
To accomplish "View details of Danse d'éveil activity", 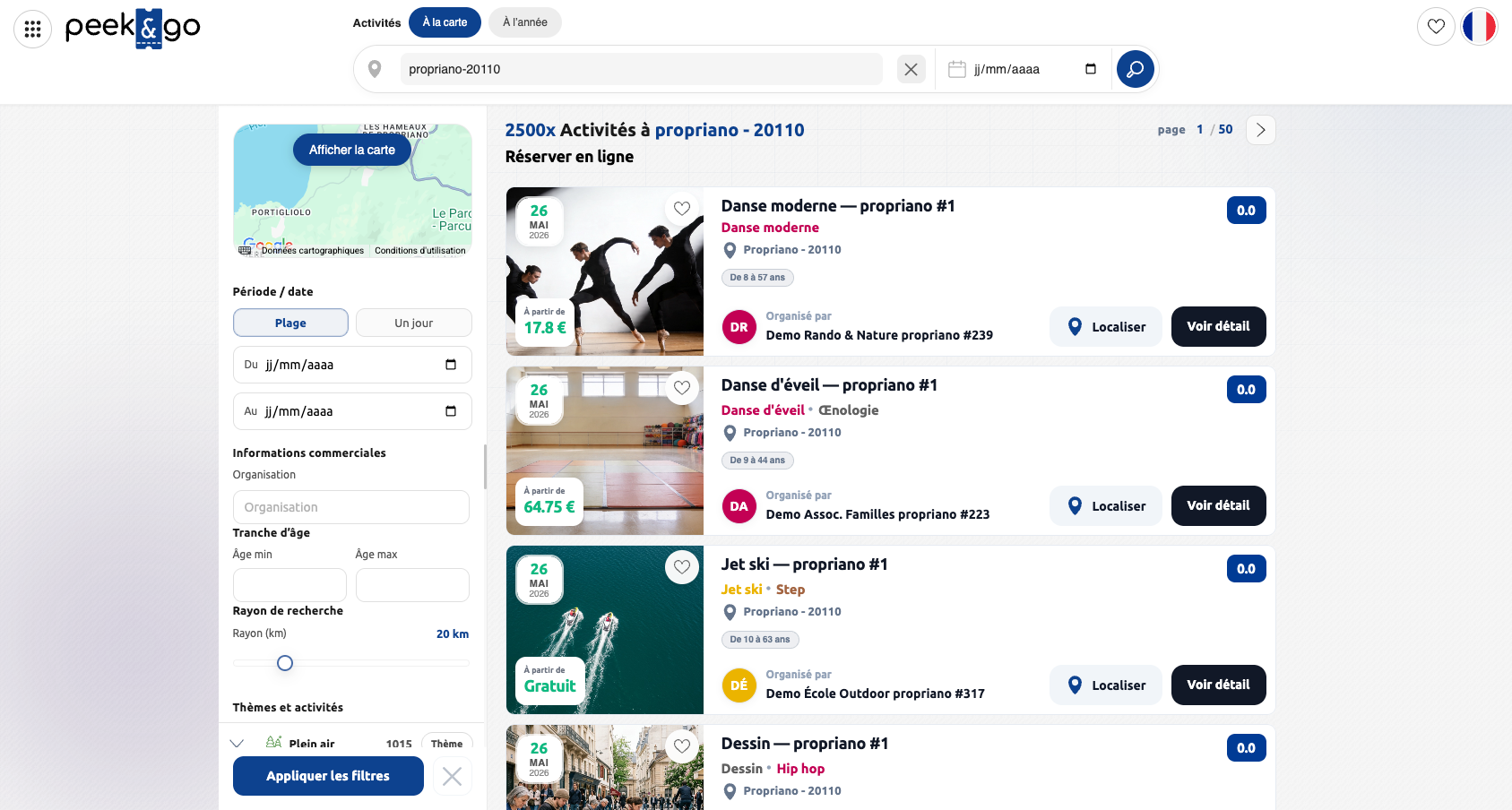I will tap(1219, 506).
